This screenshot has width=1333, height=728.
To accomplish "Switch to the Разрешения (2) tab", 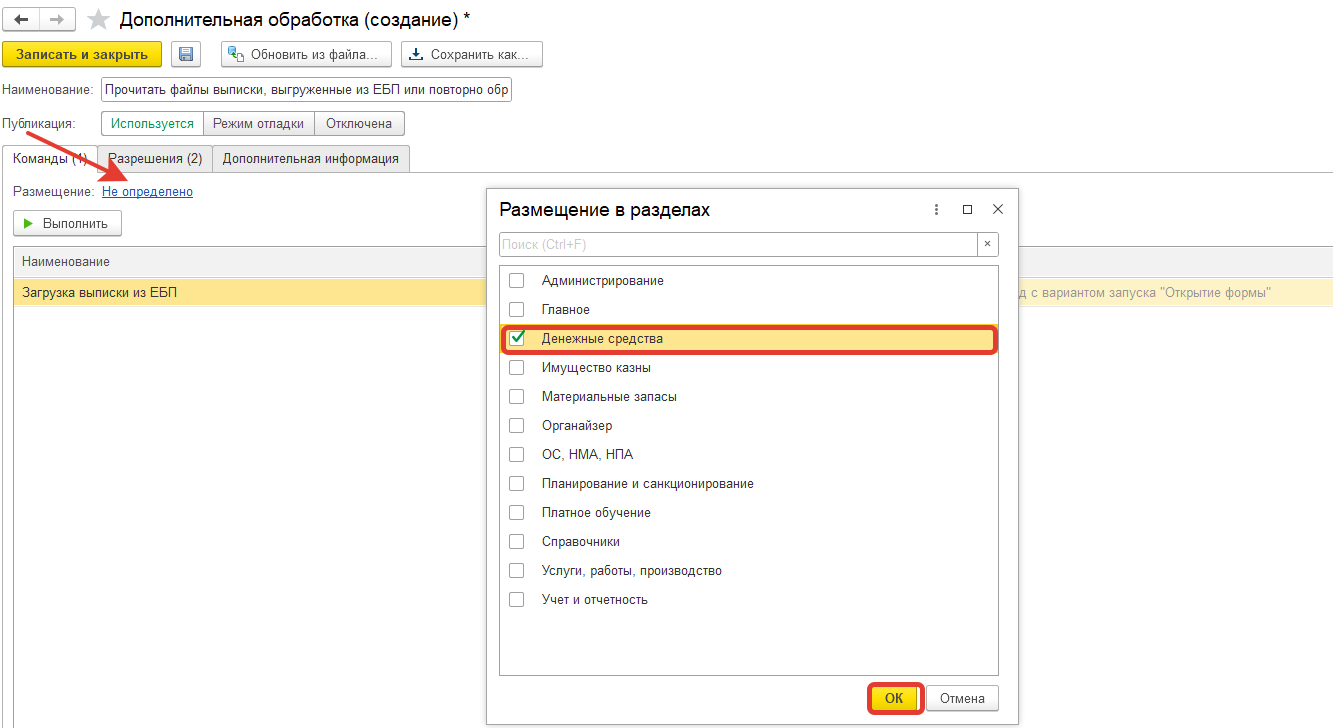I will tap(156, 159).
